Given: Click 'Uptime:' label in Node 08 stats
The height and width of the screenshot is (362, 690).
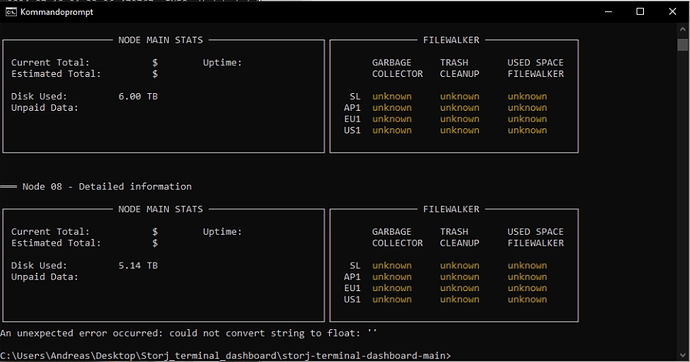Looking at the screenshot, I should pos(222,232).
